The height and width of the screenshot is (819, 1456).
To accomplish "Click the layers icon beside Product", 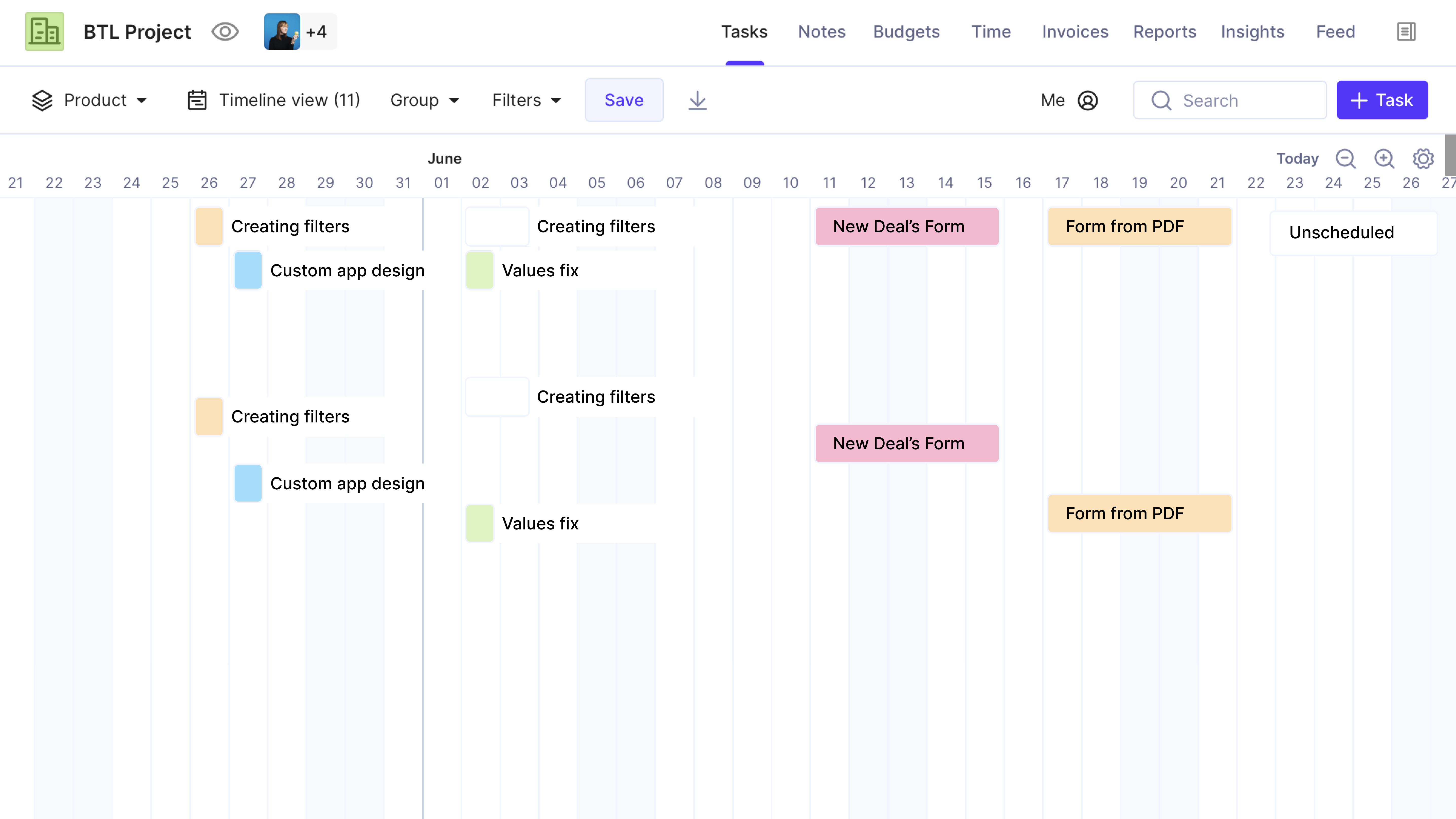I will coord(42,100).
